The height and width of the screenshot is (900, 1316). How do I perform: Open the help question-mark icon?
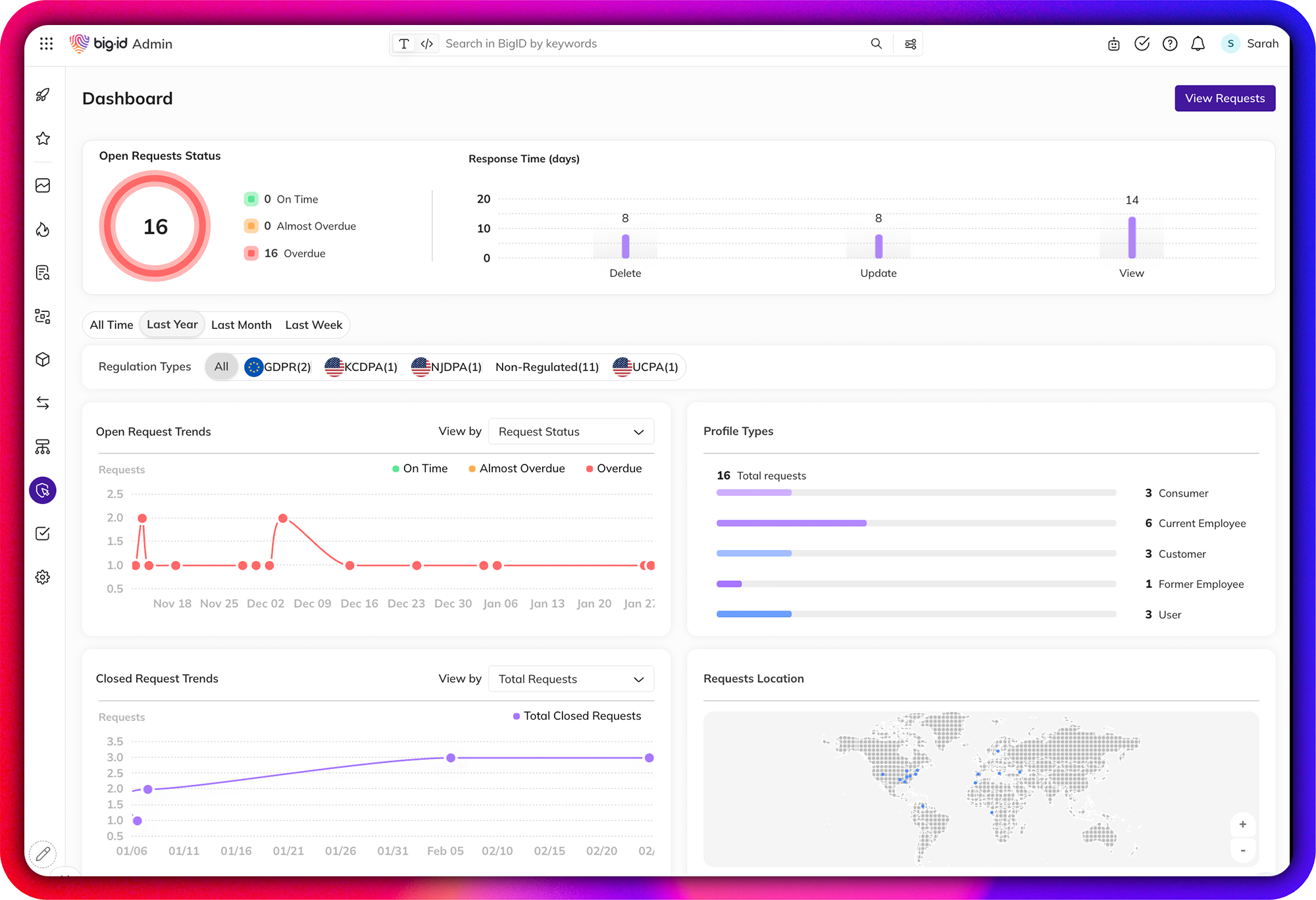click(x=1170, y=43)
